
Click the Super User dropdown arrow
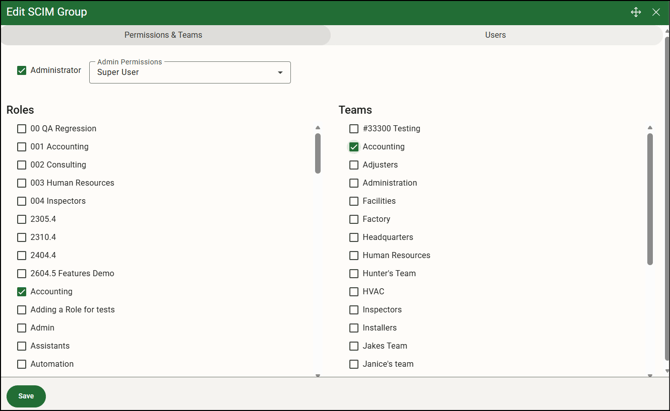(x=280, y=73)
